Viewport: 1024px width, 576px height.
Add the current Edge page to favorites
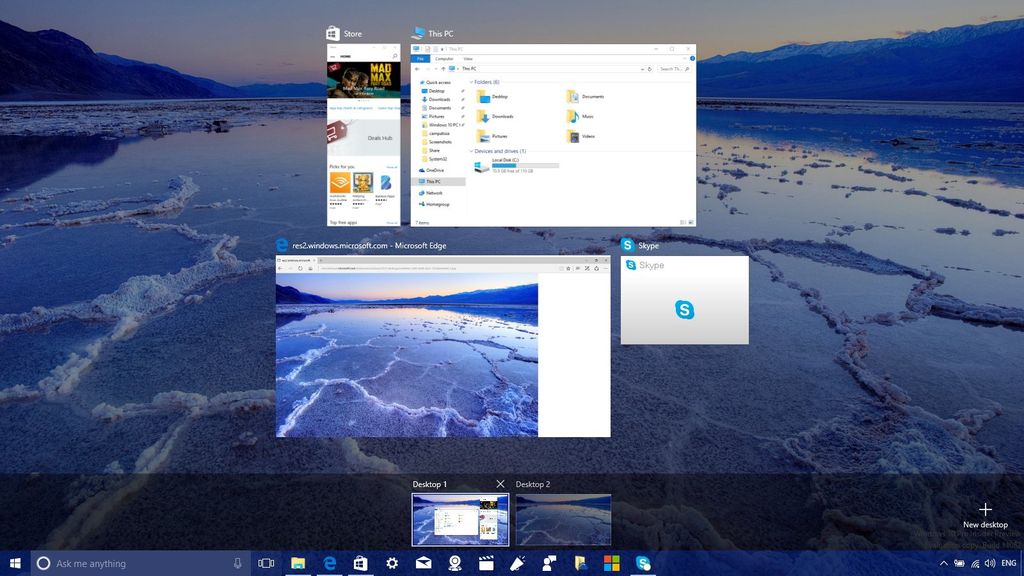569,268
